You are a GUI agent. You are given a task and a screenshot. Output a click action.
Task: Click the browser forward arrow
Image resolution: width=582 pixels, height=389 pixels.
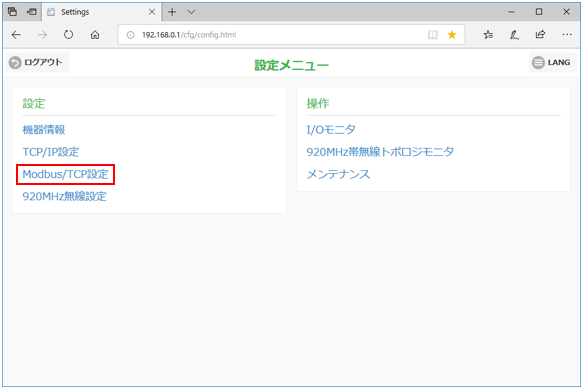click(42, 35)
